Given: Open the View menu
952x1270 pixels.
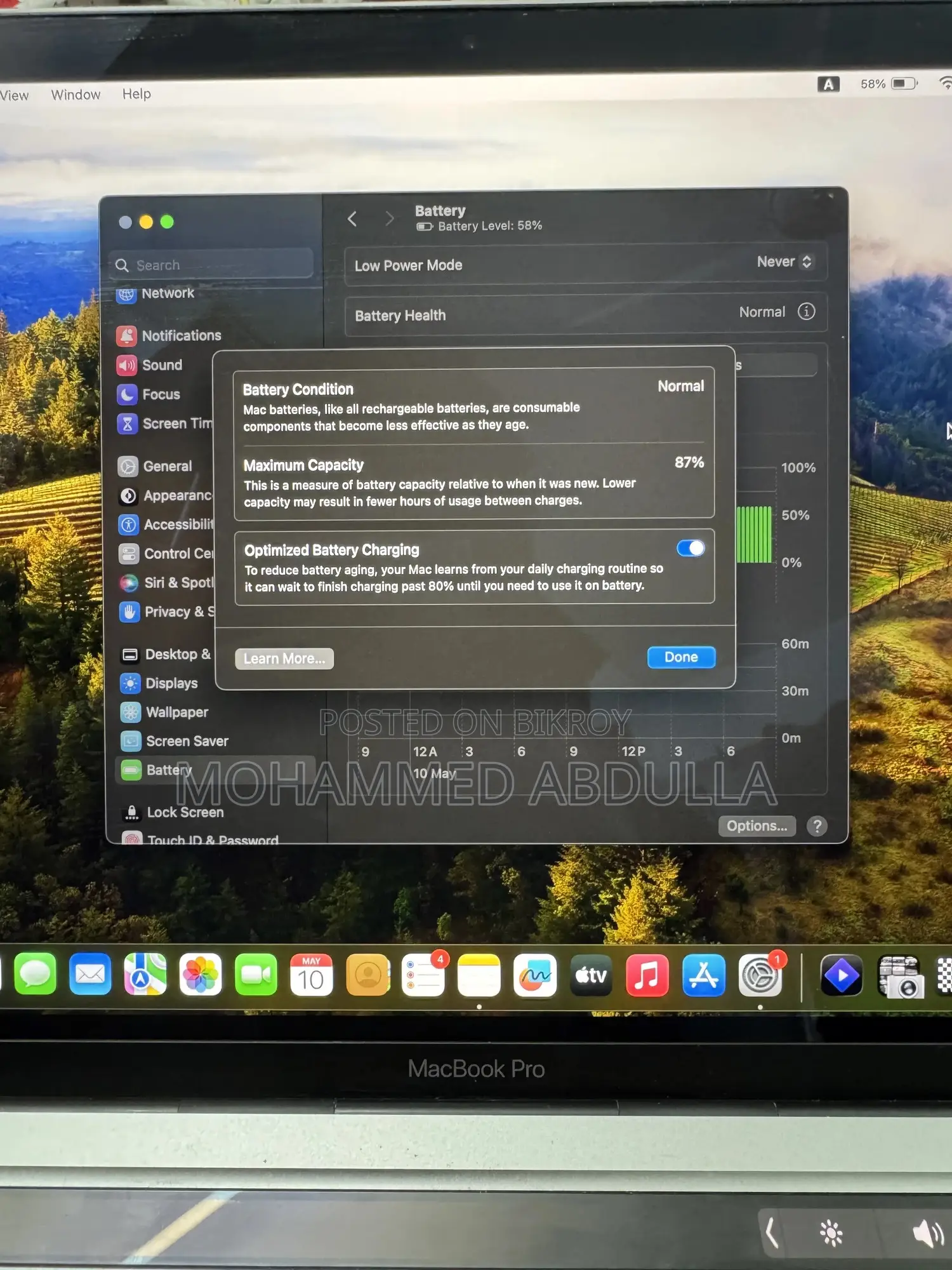Looking at the screenshot, I should [14, 95].
